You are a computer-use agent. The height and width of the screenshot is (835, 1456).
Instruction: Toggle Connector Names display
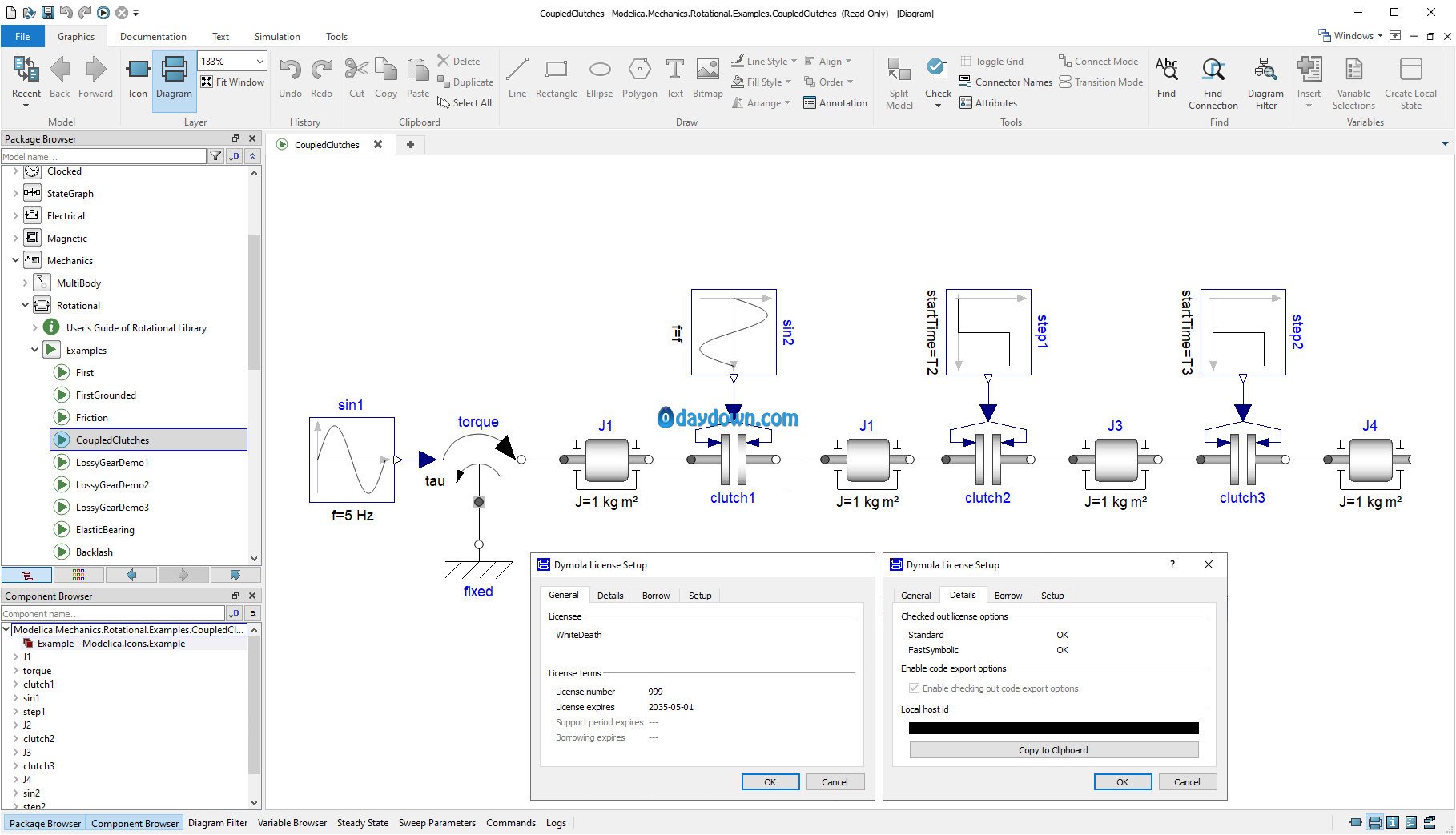coord(1006,82)
